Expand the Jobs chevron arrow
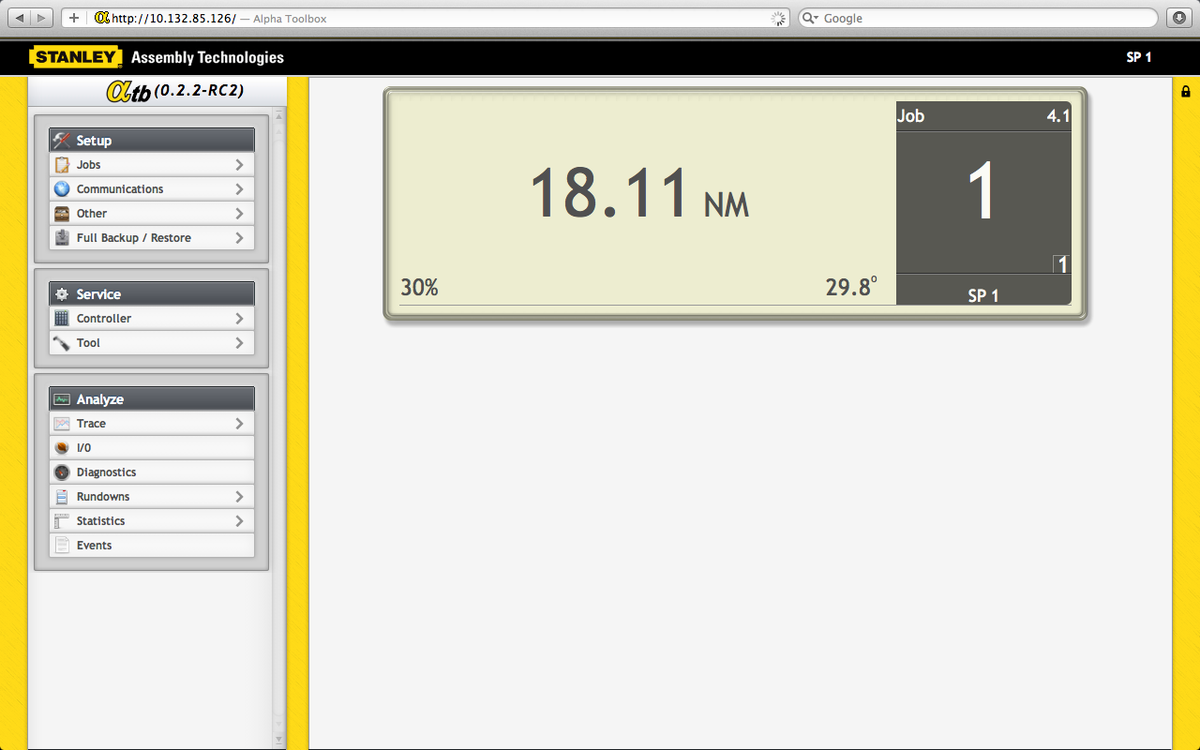The width and height of the screenshot is (1200, 750). pyautogui.click(x=239, y=165)
